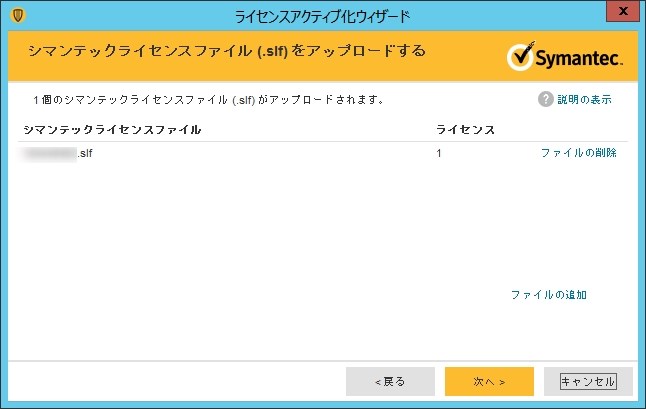
Task: Cancel the wizard with キャンセル button
Action: (588, 382)
